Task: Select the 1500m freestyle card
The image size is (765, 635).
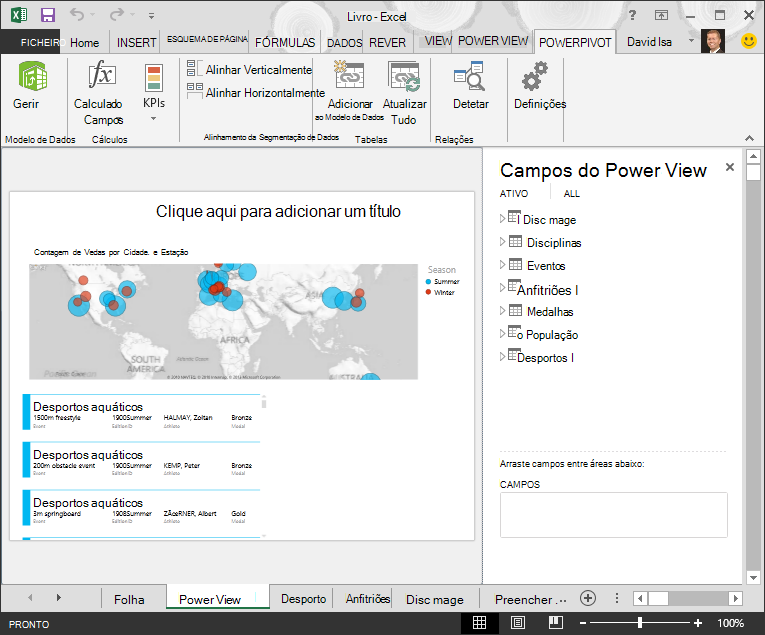Action: point(141,412)
